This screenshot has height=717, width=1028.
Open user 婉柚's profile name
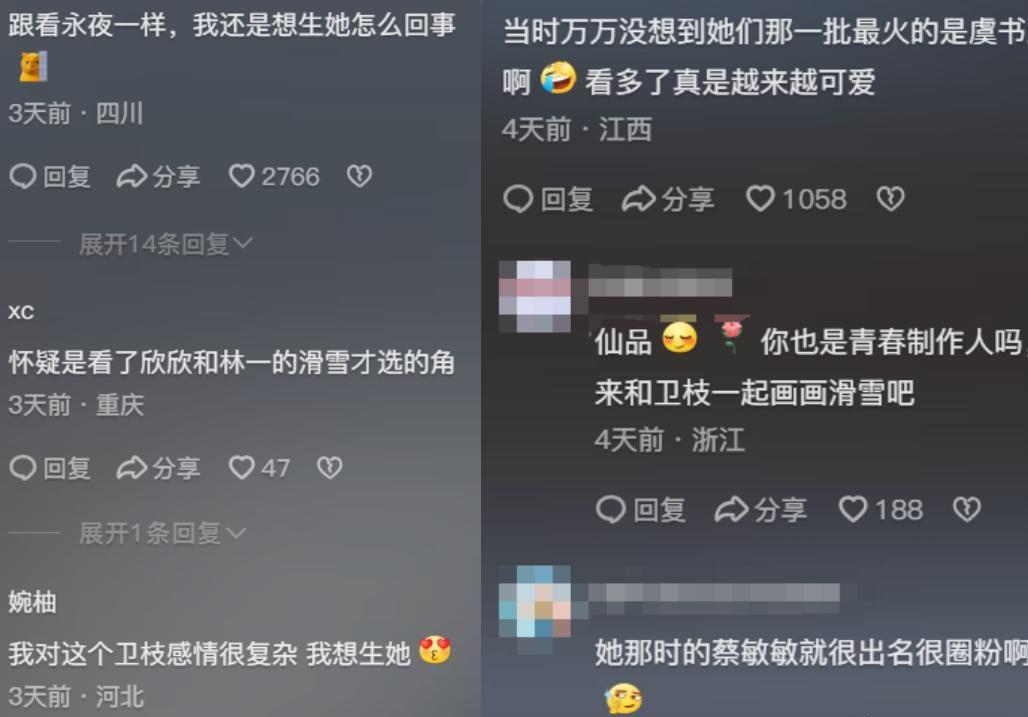(32, 602)
